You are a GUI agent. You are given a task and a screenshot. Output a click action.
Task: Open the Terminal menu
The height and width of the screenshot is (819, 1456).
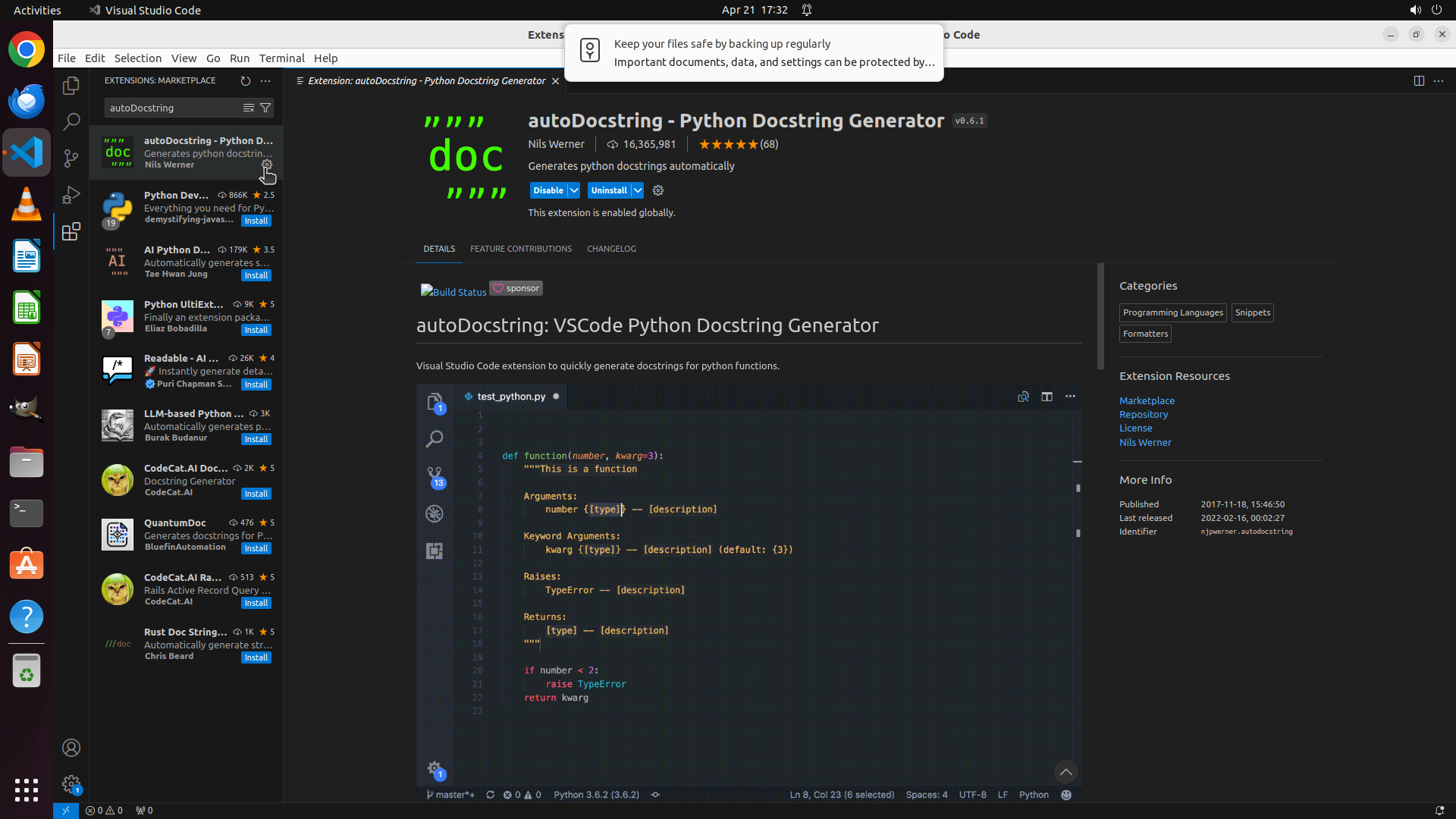(x=281, y=58)
